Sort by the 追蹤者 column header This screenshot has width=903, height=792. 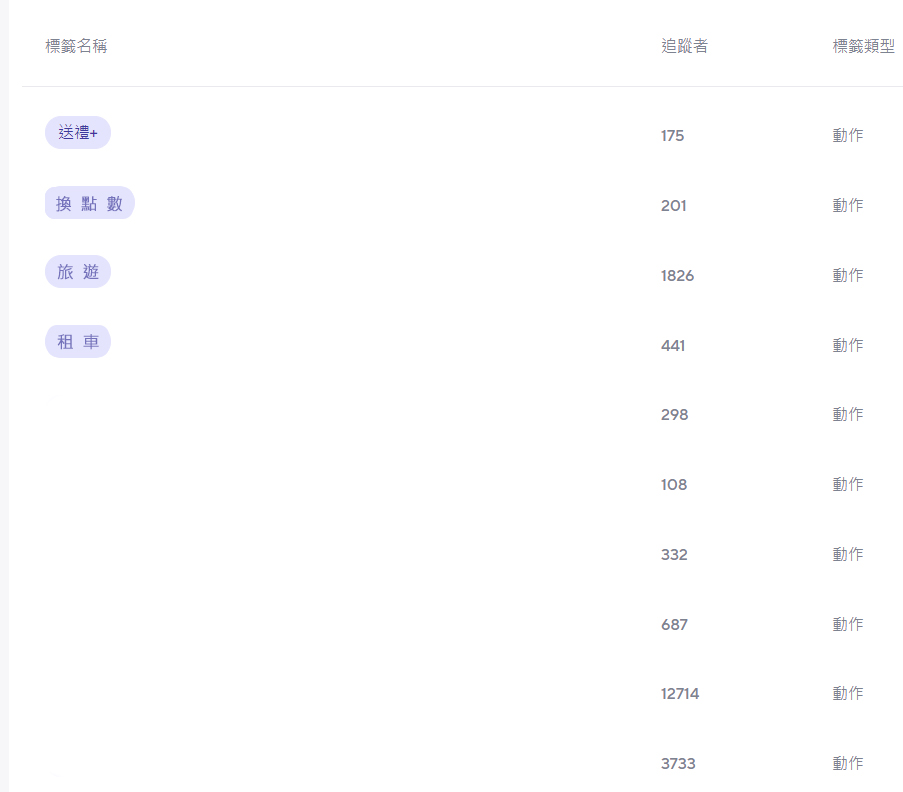(684, 47)
